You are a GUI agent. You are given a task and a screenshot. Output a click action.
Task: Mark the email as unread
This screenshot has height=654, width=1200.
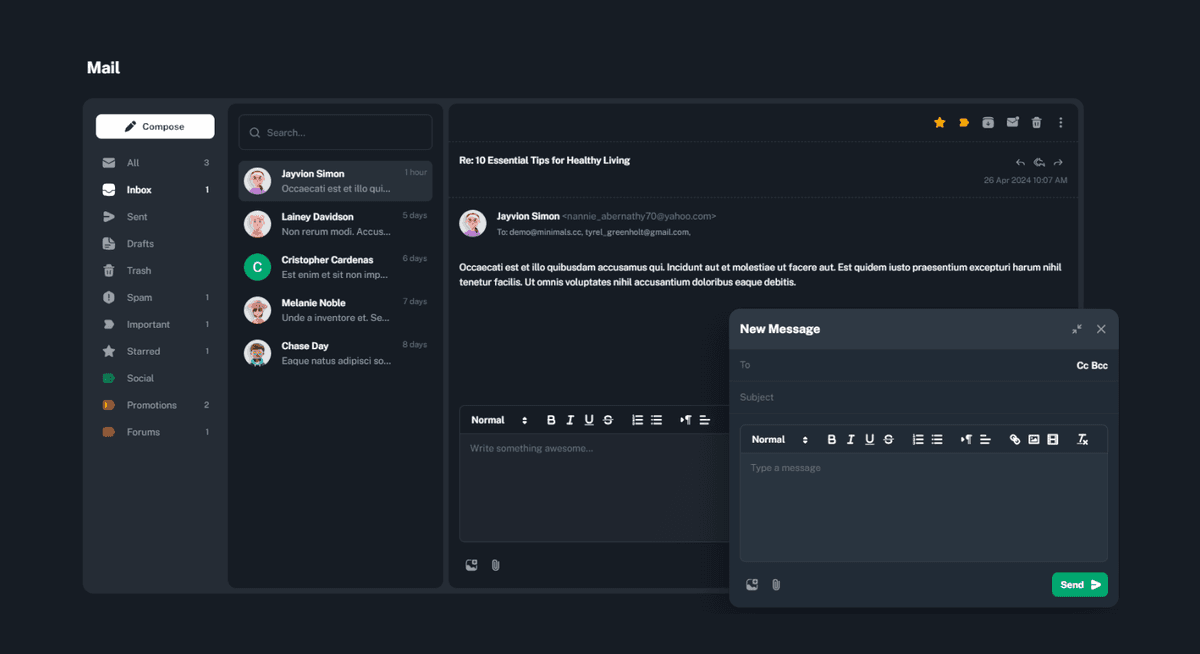pos(1012,122)
